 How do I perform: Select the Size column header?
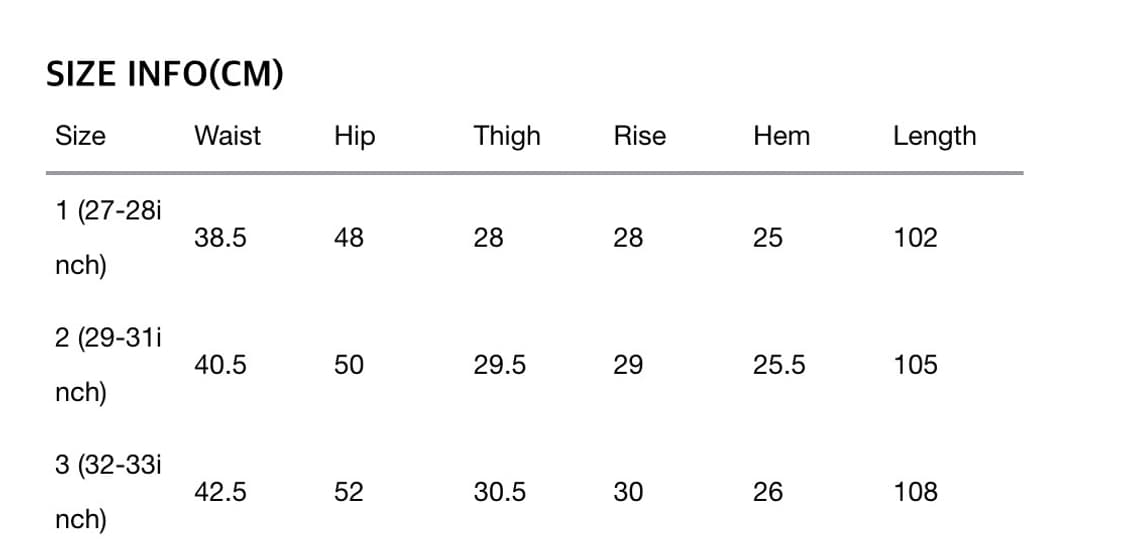click(80, 136)
